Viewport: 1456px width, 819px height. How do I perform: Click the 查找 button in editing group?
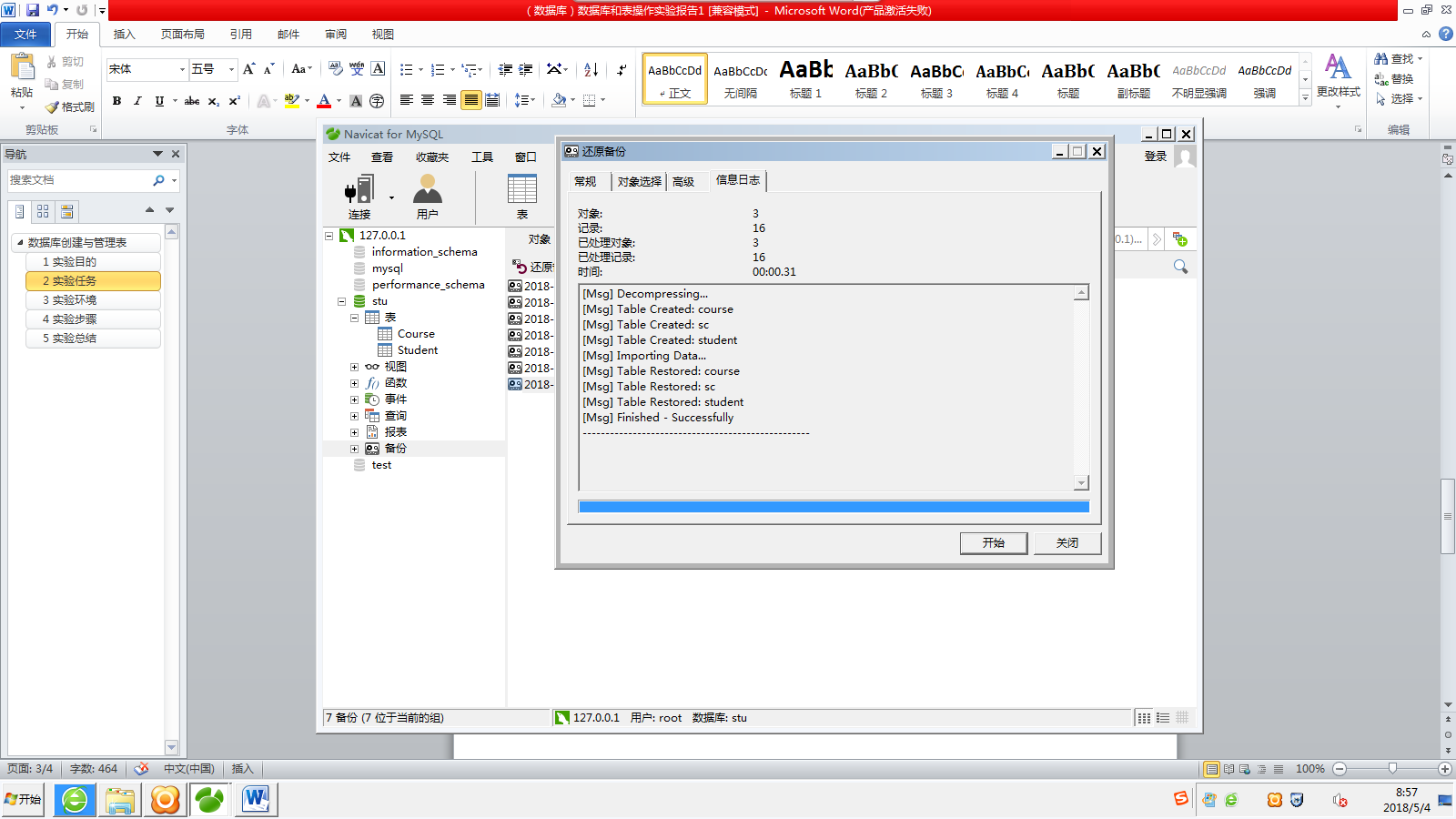click(1398, 59)
